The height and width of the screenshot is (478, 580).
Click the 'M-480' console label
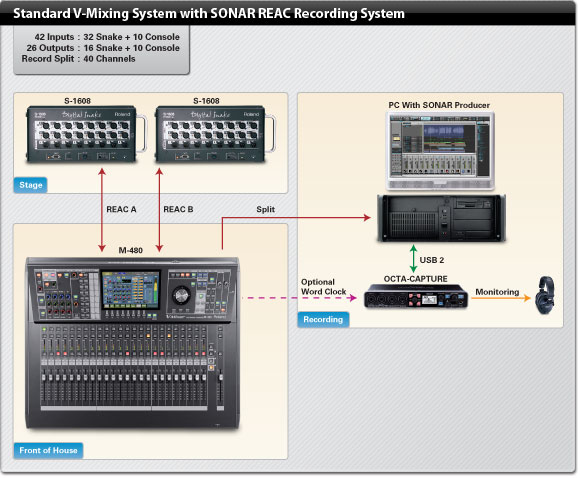click(131, 250)
